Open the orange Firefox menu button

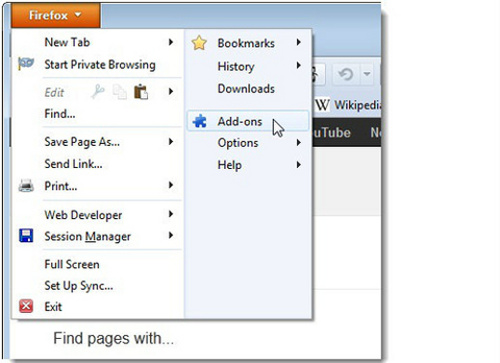click(x=55, y=15)
